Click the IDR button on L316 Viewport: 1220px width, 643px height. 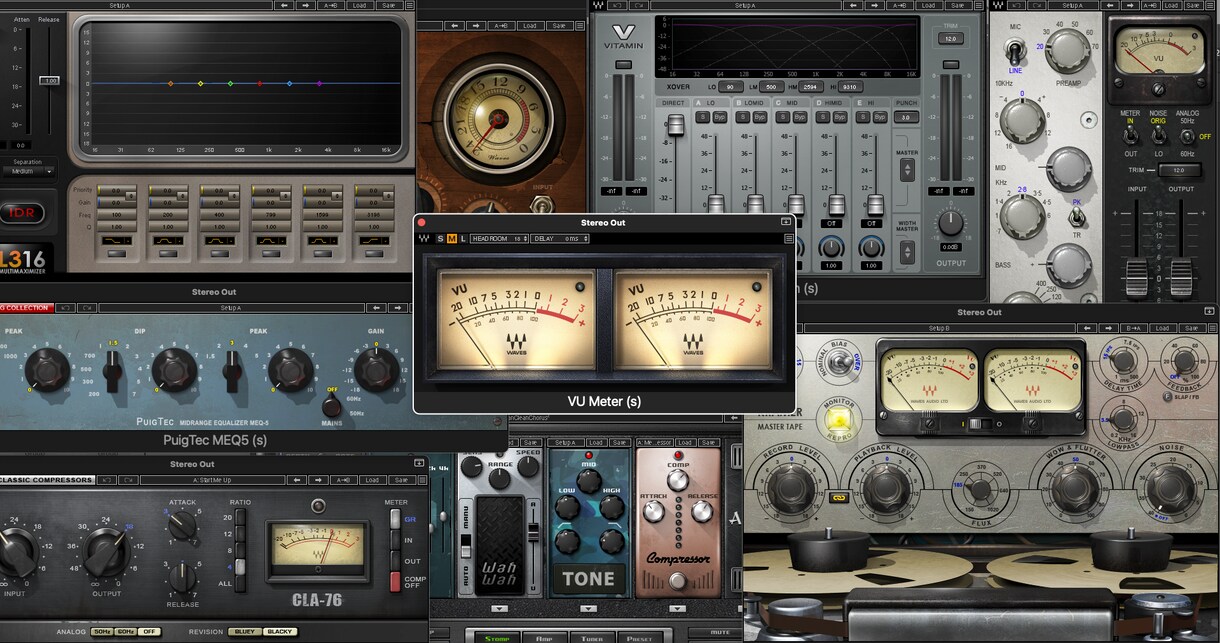point(20,213)
